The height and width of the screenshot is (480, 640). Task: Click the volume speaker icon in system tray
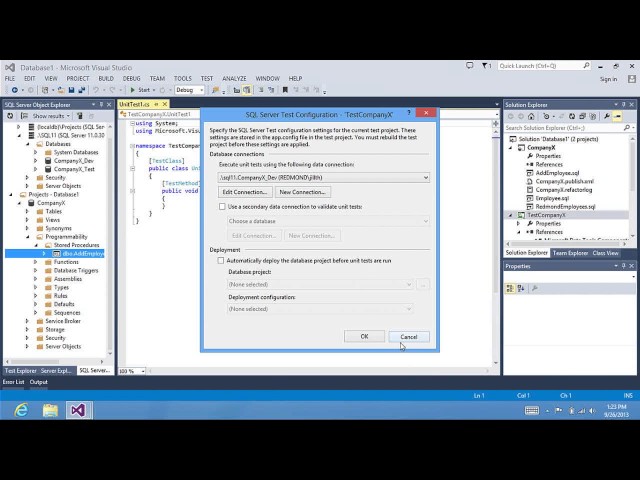[x=592, y=411]
